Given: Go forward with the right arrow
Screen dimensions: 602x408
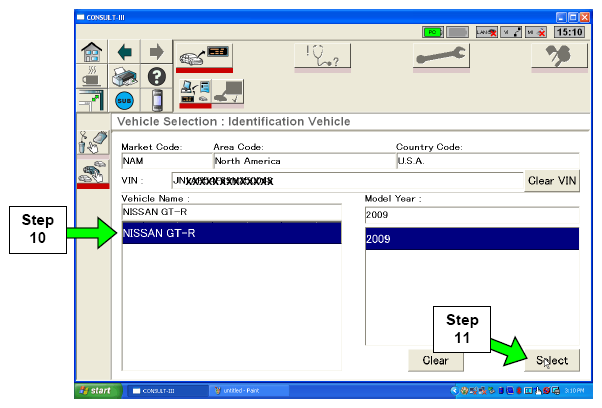Looking at the screenshot, I should click(157, 50).
